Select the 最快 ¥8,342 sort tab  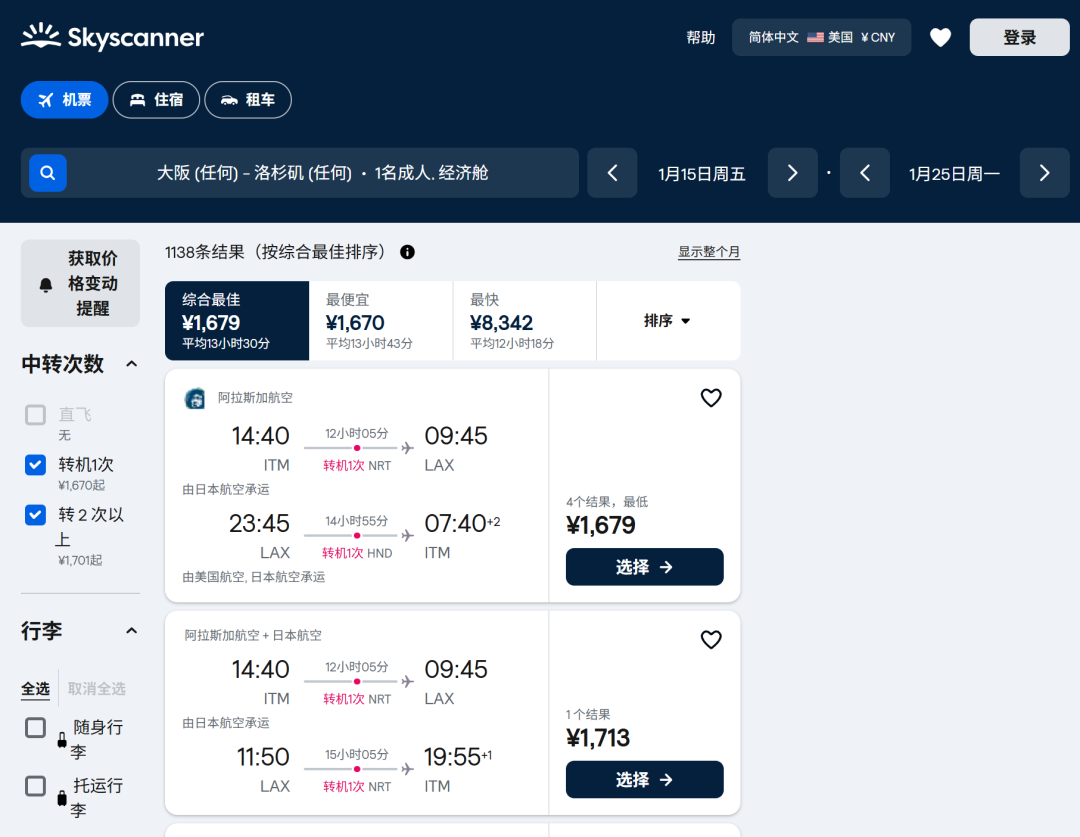[525, 321]
